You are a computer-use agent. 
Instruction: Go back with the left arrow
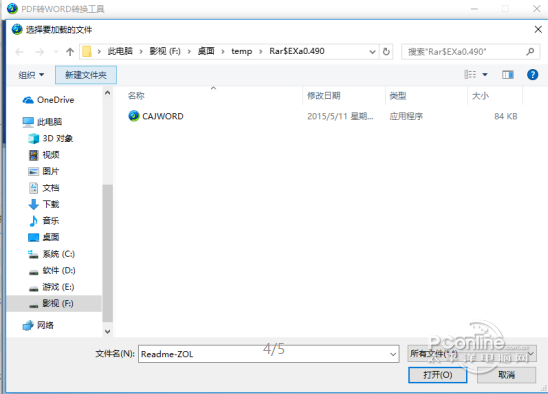[x=20, y=52]
